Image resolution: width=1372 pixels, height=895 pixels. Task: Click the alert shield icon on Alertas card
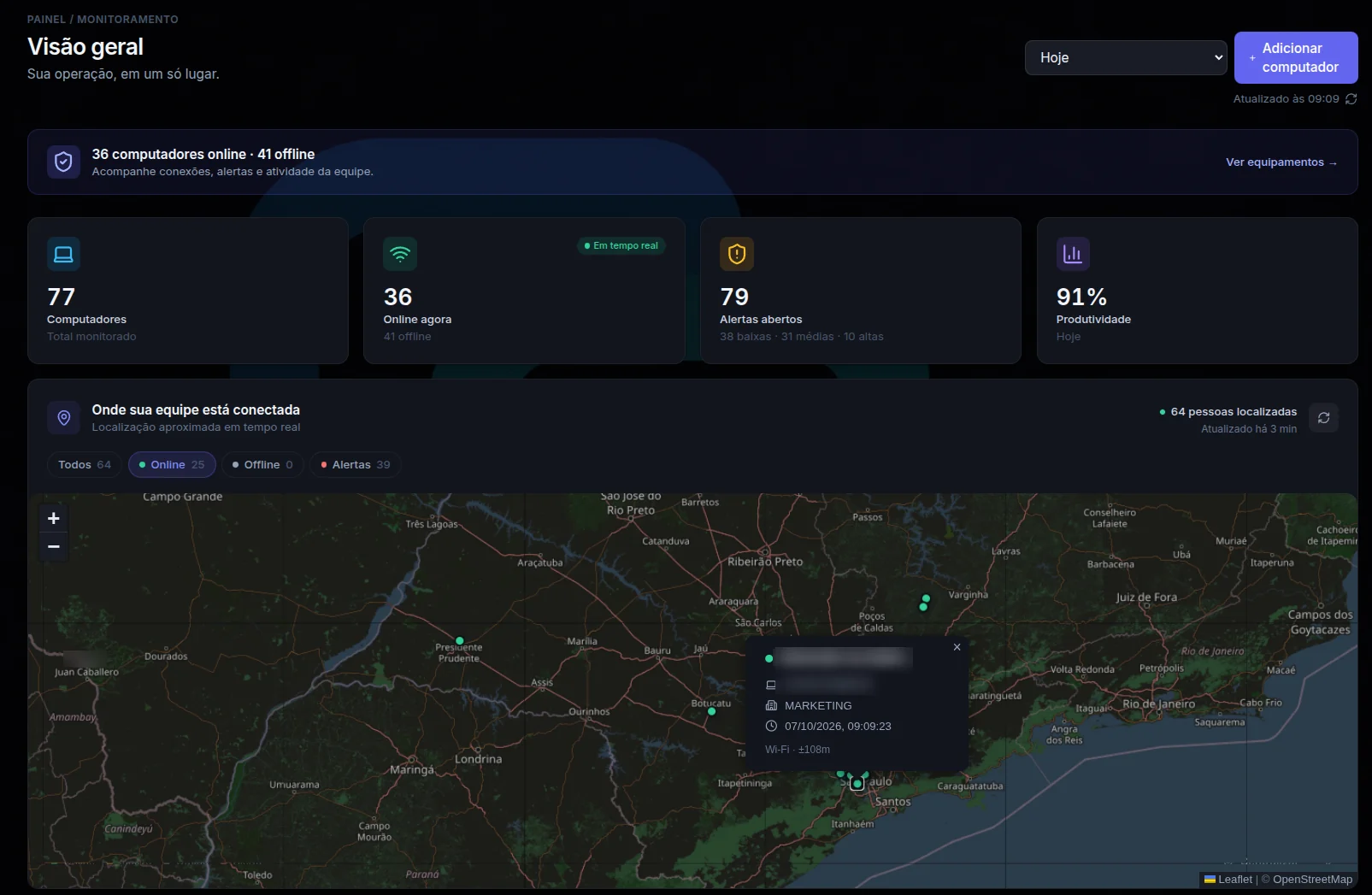(x=737, y=254)
